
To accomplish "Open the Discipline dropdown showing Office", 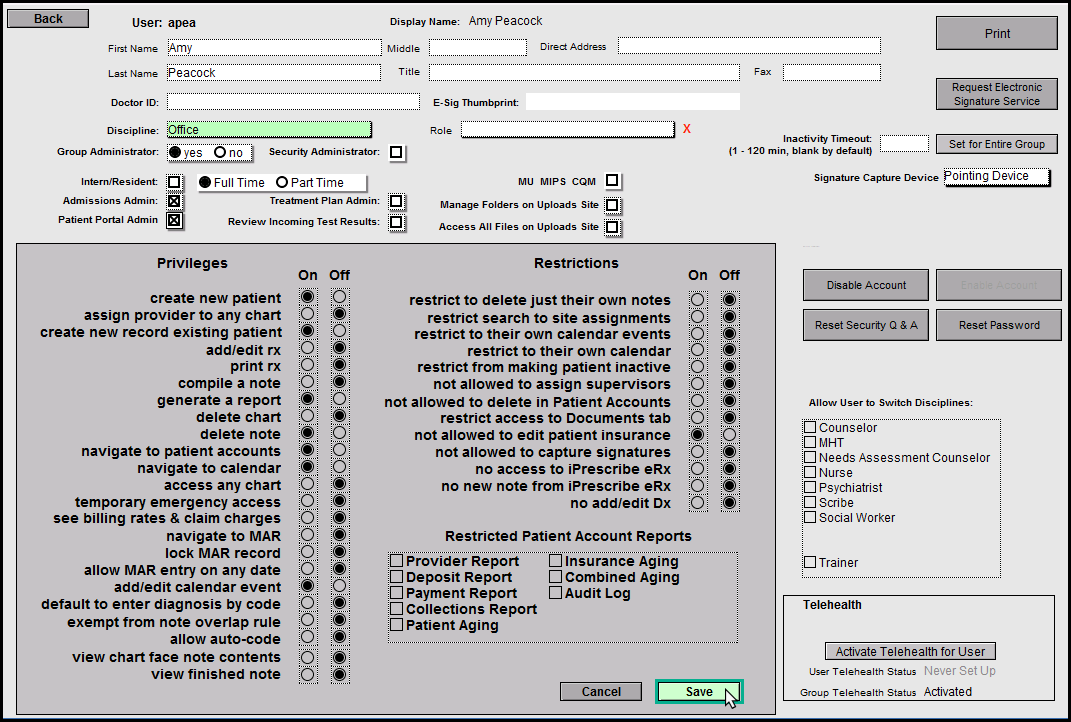I will [x=269, y=129].
